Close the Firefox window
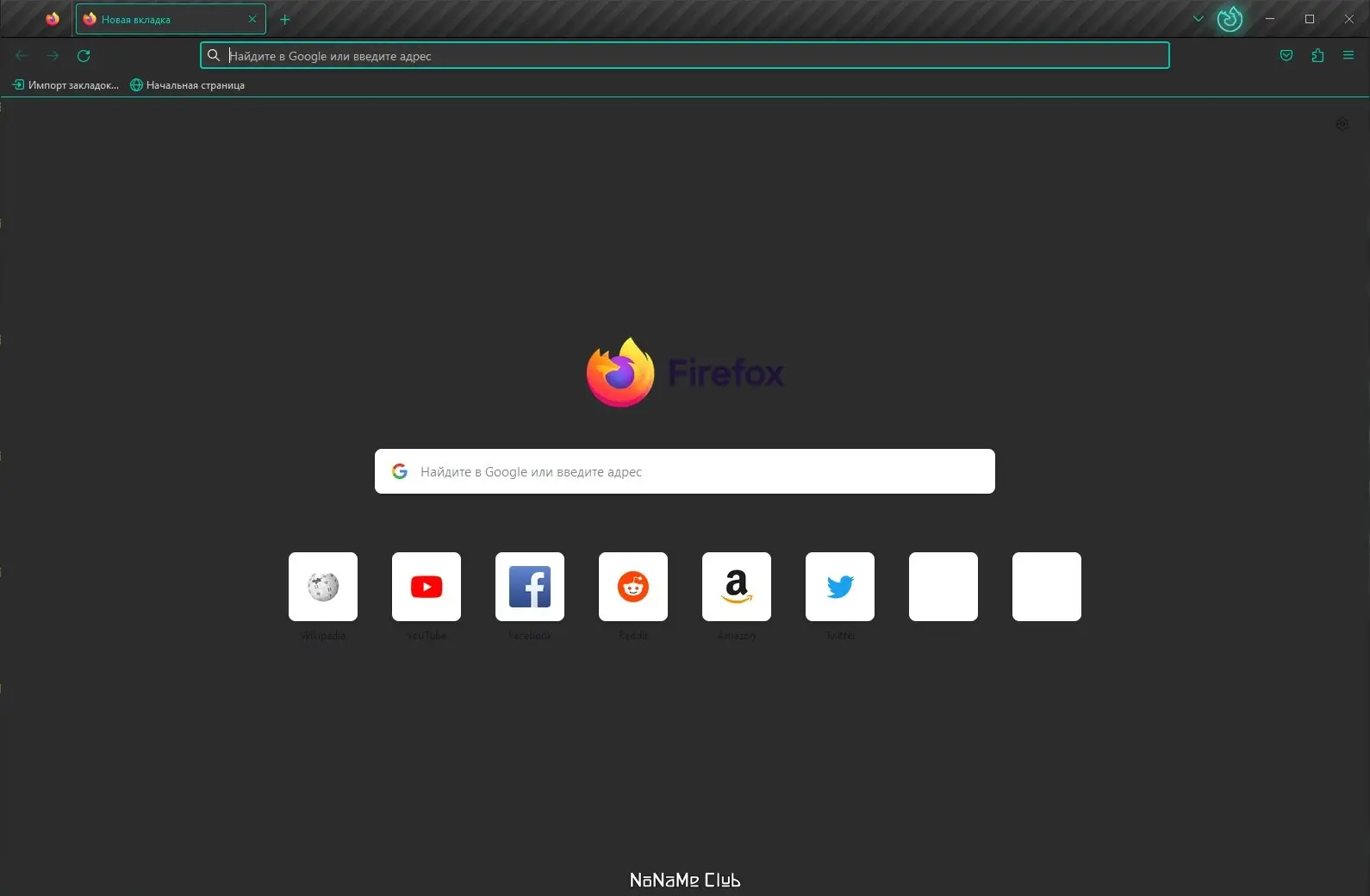1370x896 pixels. (1349, 19)
